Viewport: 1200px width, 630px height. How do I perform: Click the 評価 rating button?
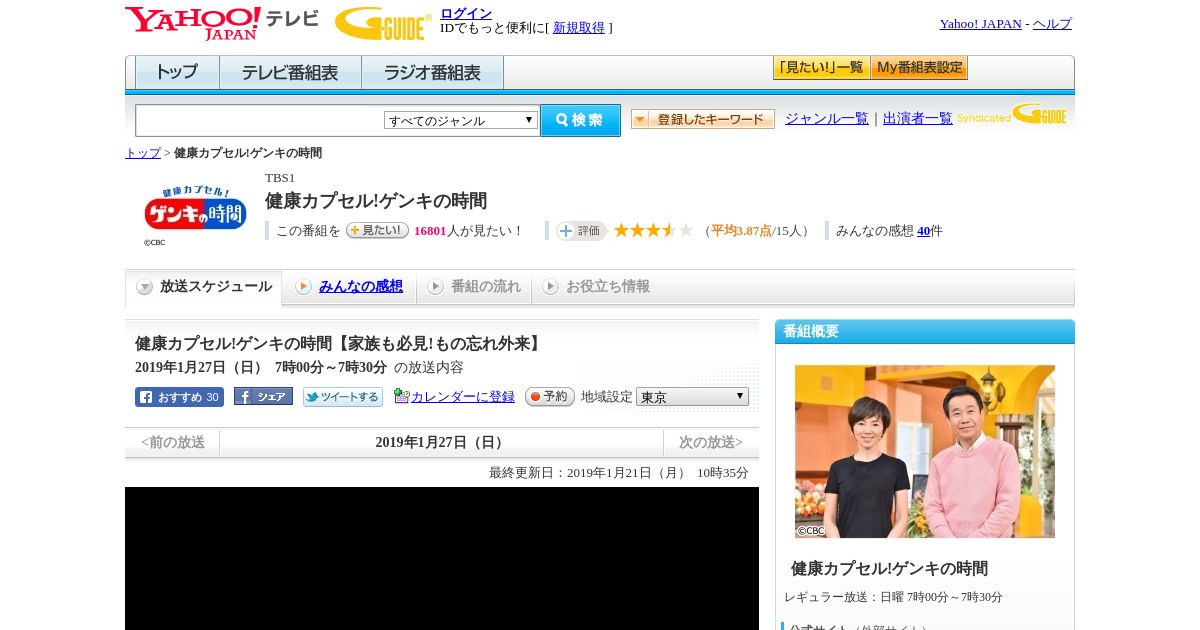pos(582,231)
